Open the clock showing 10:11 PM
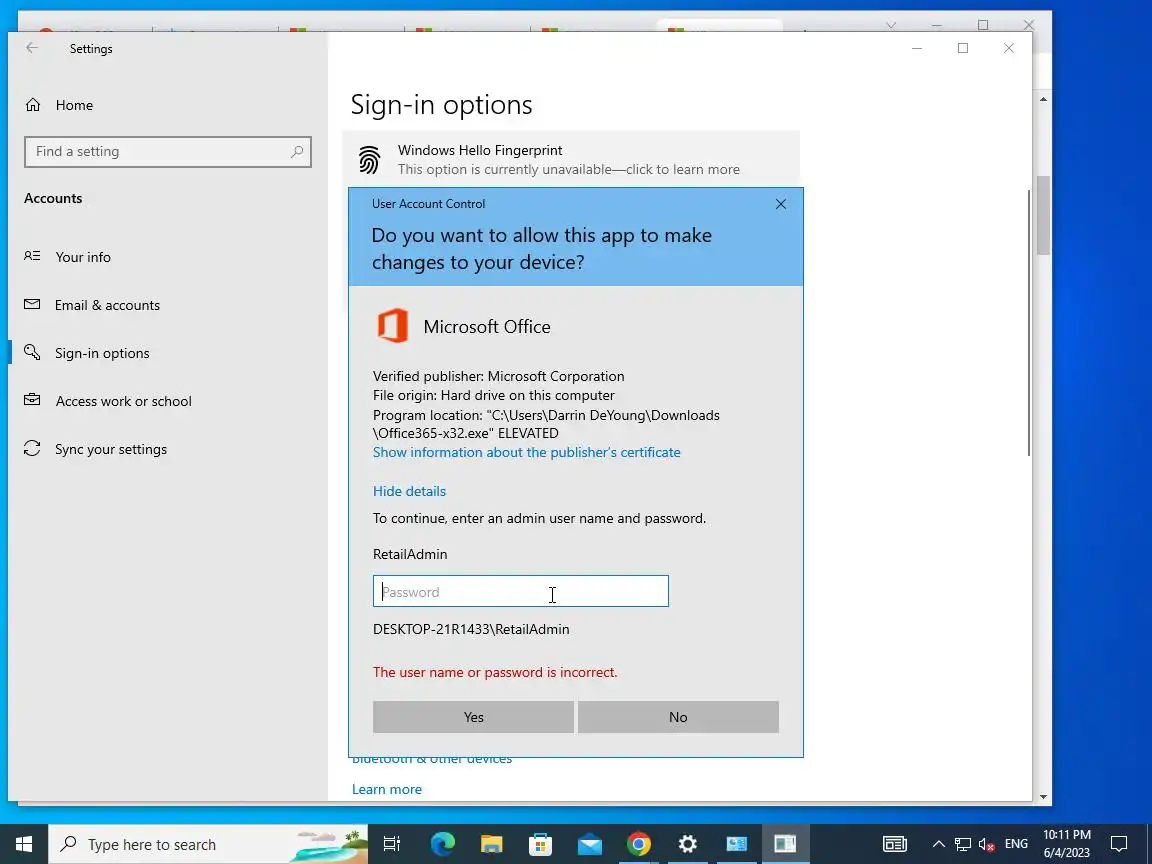The width and height of the screenshot is (1152, 864). point(1067,844)
